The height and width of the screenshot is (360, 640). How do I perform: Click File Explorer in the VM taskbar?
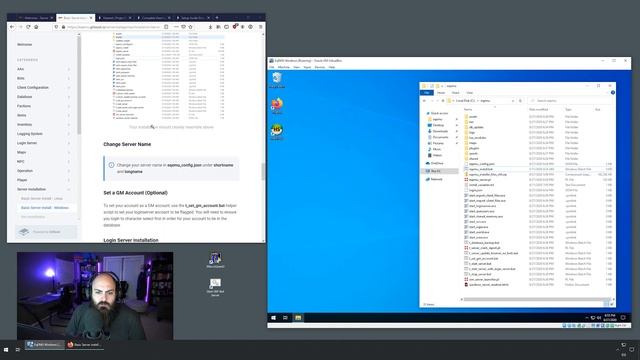298,318
